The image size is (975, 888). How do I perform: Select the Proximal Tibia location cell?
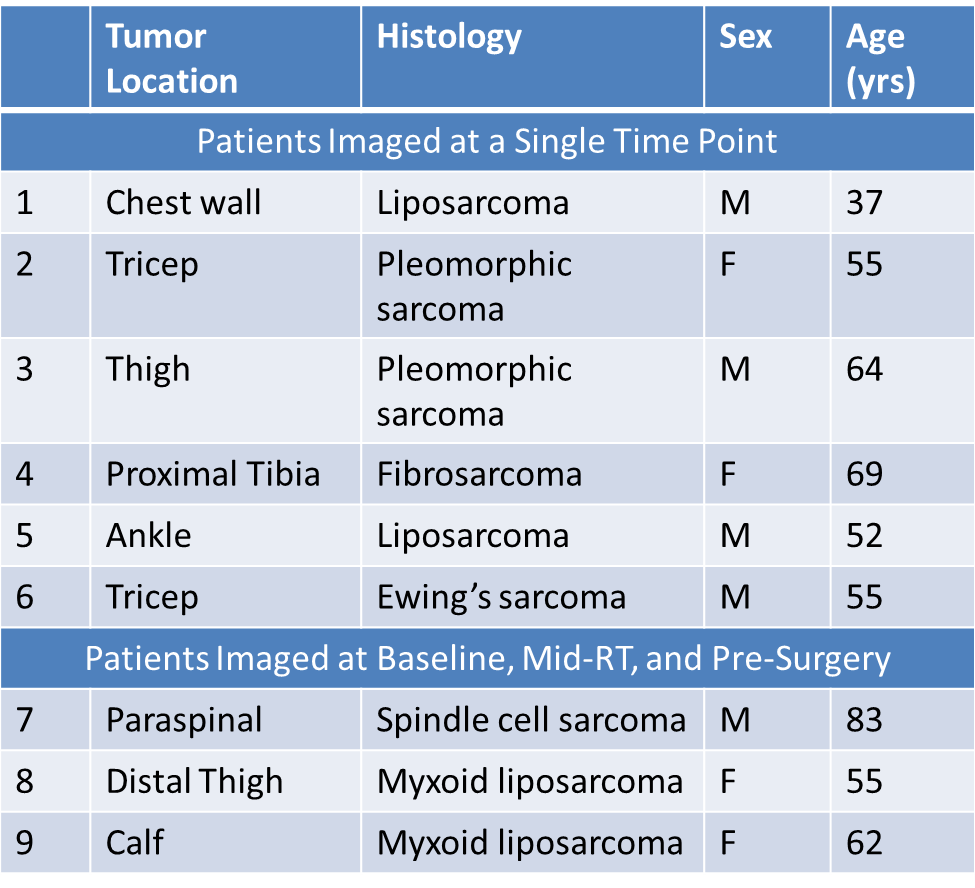tap(213, 473)
